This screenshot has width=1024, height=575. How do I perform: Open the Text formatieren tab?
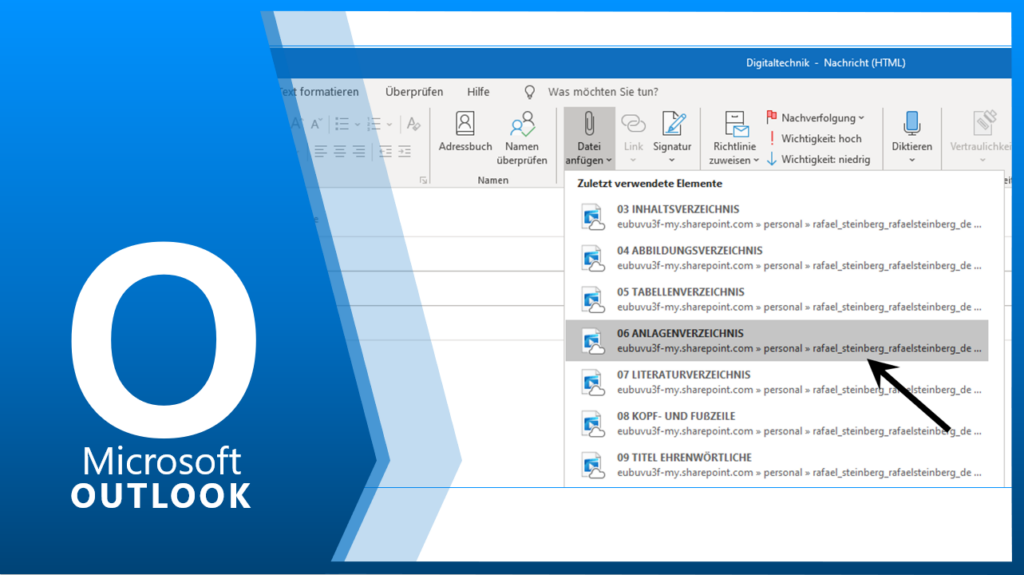(x=319, y=92)
